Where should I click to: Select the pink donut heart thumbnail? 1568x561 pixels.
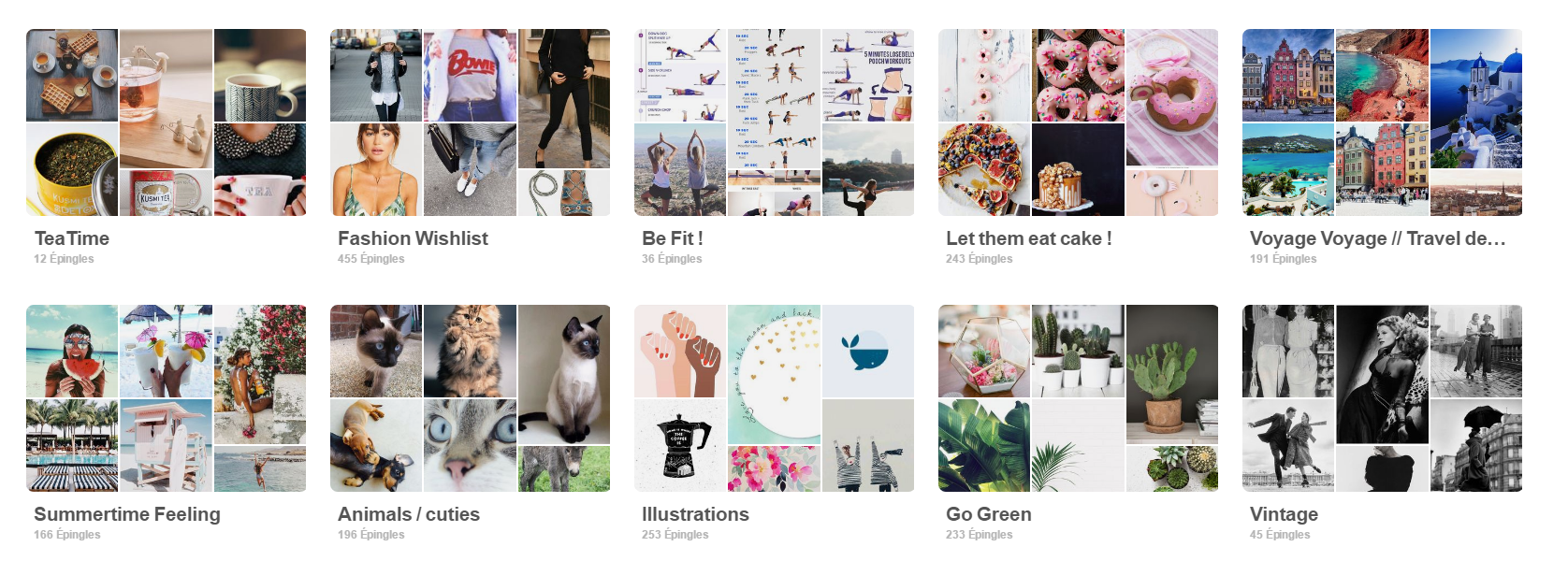1078,75
